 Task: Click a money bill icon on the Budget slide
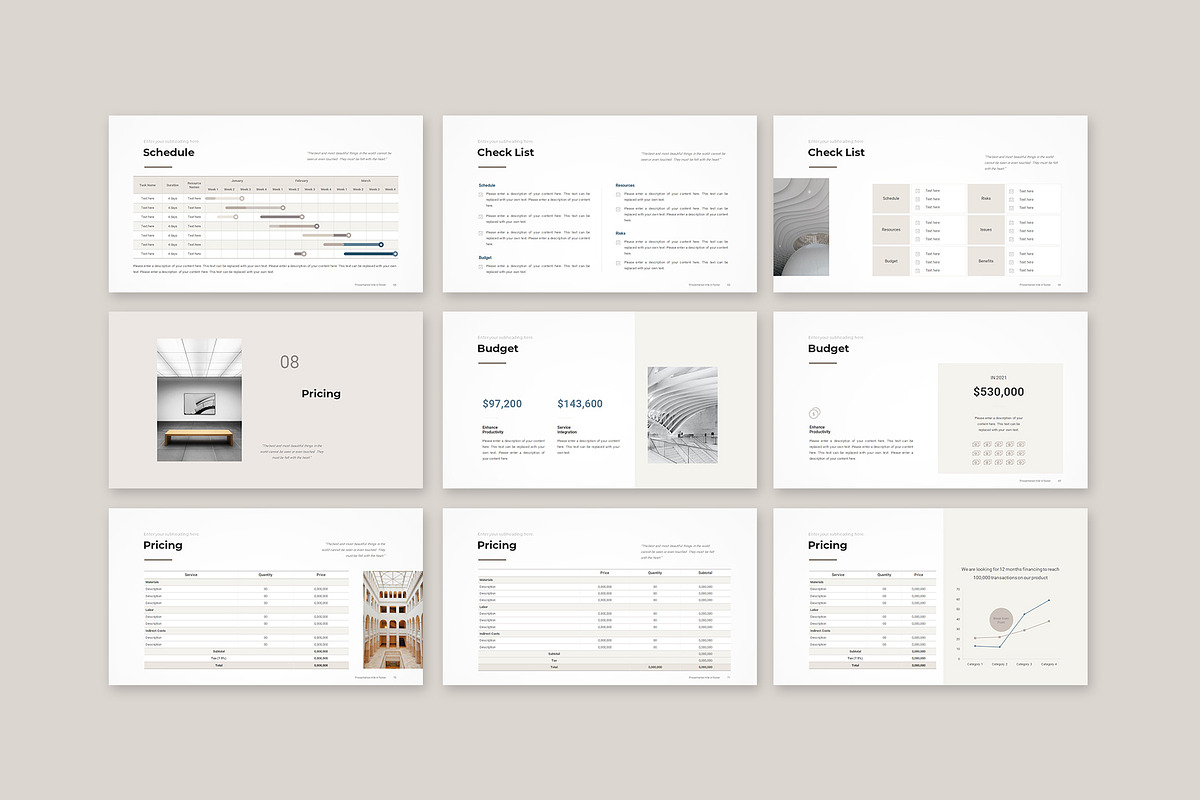point(975,444)
